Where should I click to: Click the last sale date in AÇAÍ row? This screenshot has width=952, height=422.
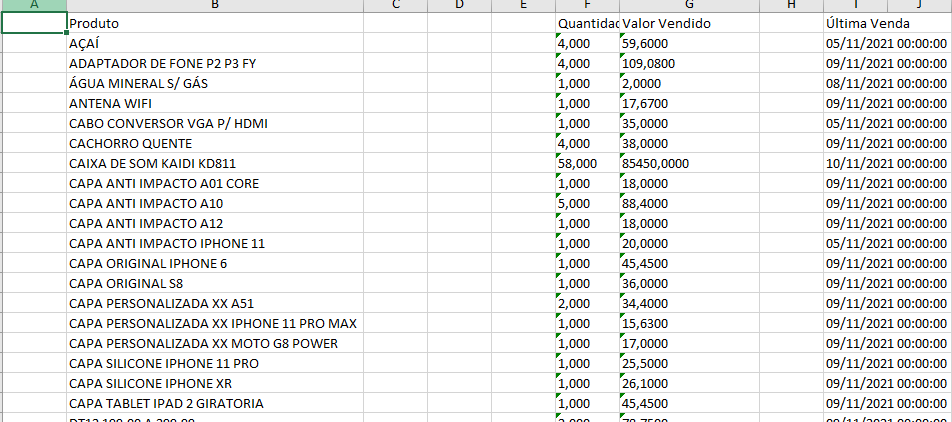tap(886, 43)
